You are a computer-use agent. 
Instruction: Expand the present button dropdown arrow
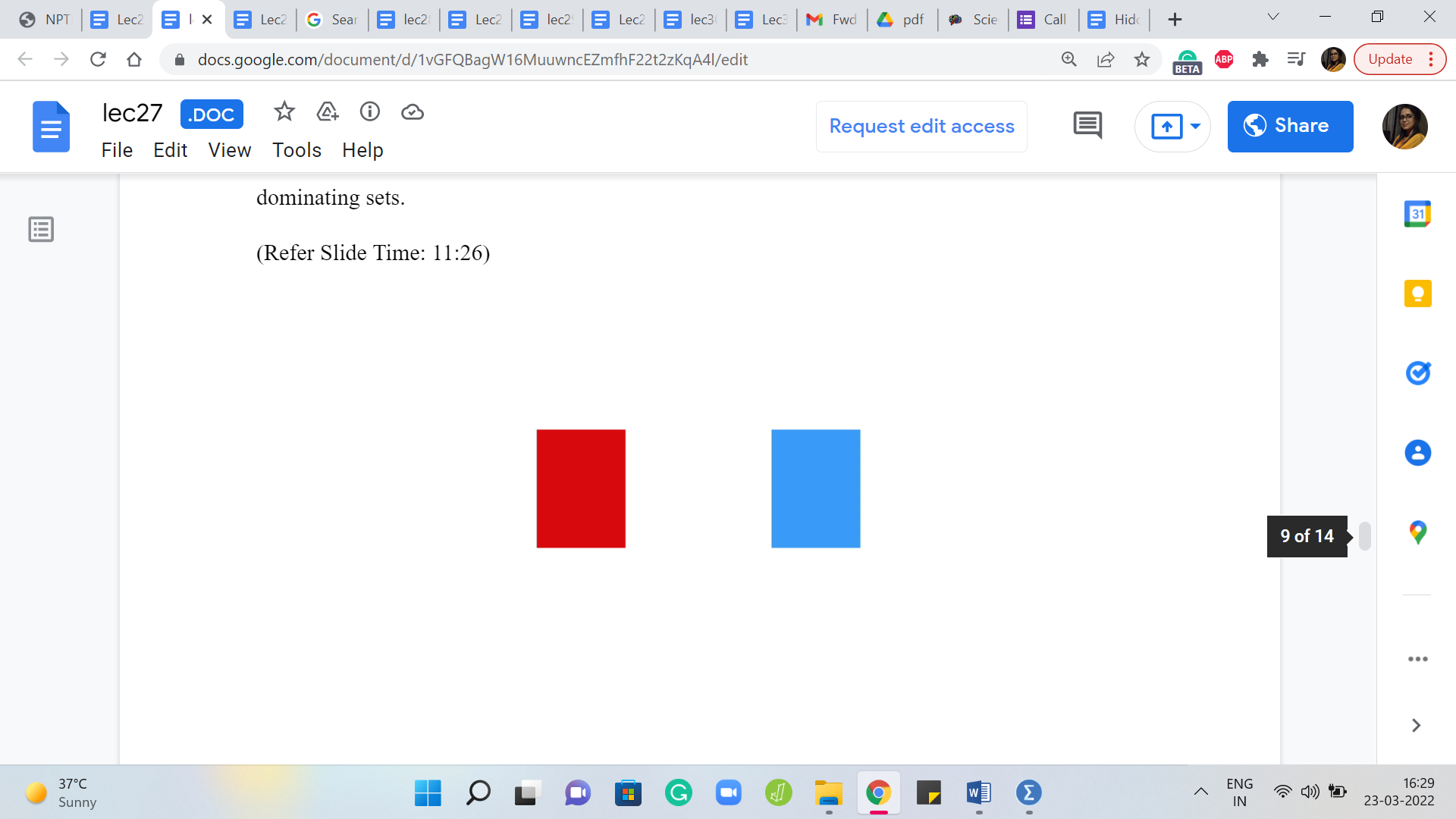coord(1195,126)
